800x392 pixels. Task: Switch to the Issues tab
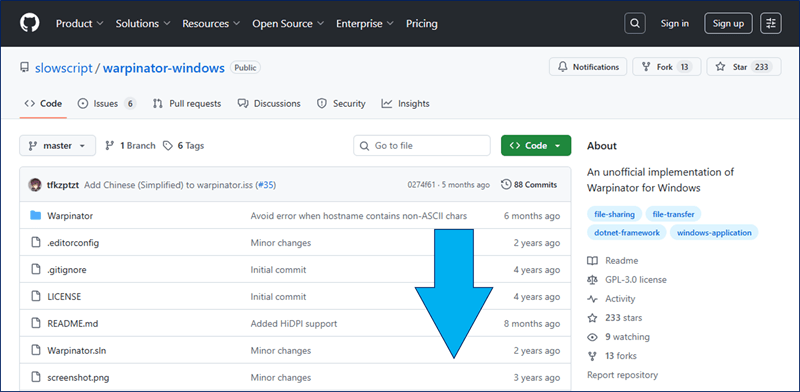[107, 104]
